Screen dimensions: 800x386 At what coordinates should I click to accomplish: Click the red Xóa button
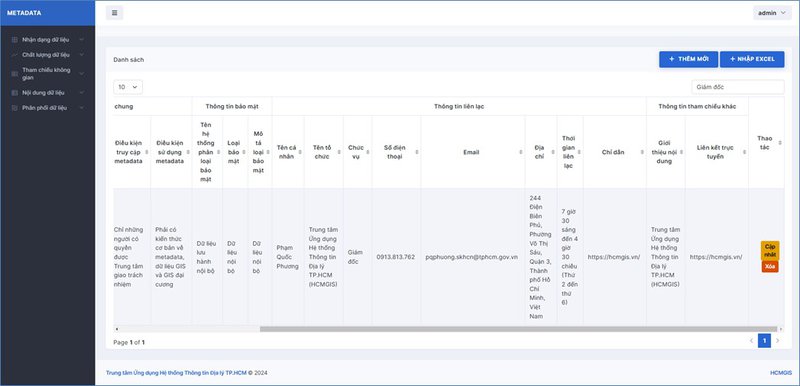pyautogui.click(x=770, y=267)
